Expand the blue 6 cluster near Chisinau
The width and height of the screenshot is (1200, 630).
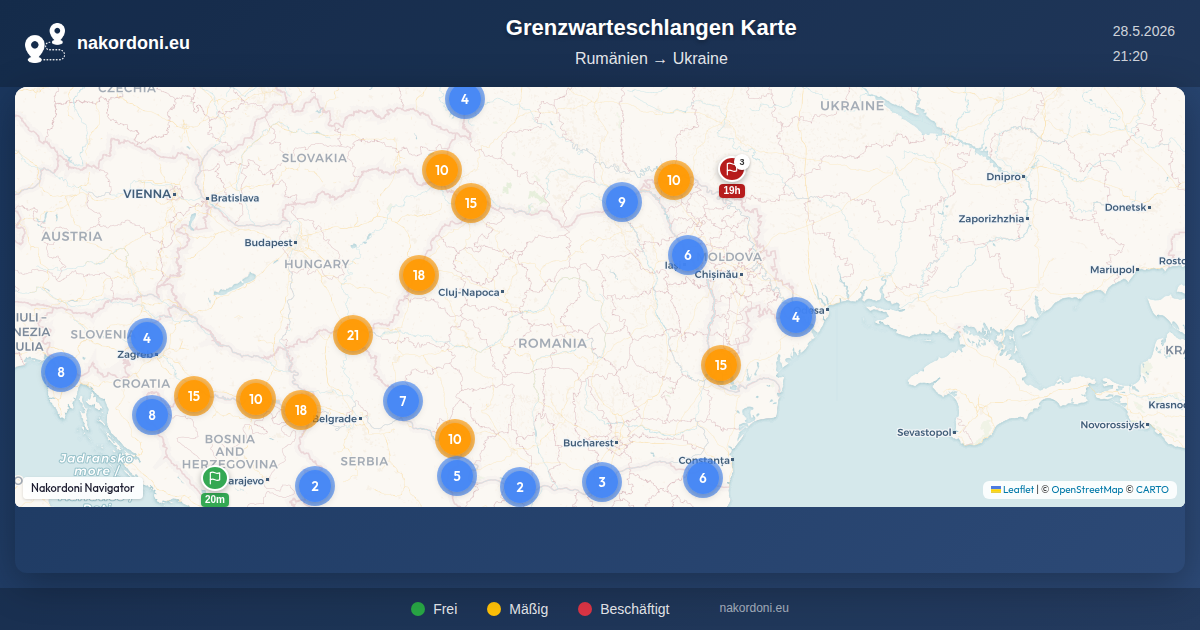click(x=688, y=255)
